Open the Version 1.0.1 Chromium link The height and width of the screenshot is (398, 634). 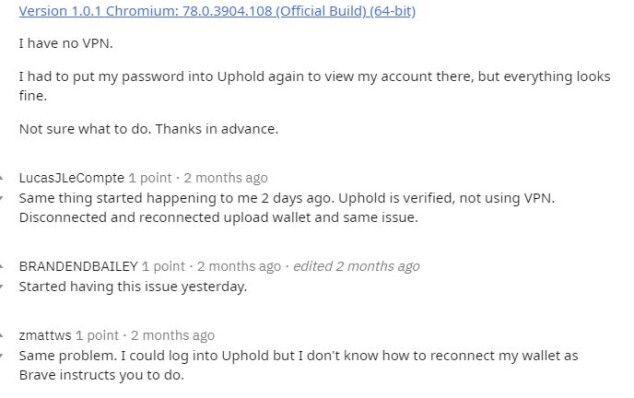pos(217,11)
